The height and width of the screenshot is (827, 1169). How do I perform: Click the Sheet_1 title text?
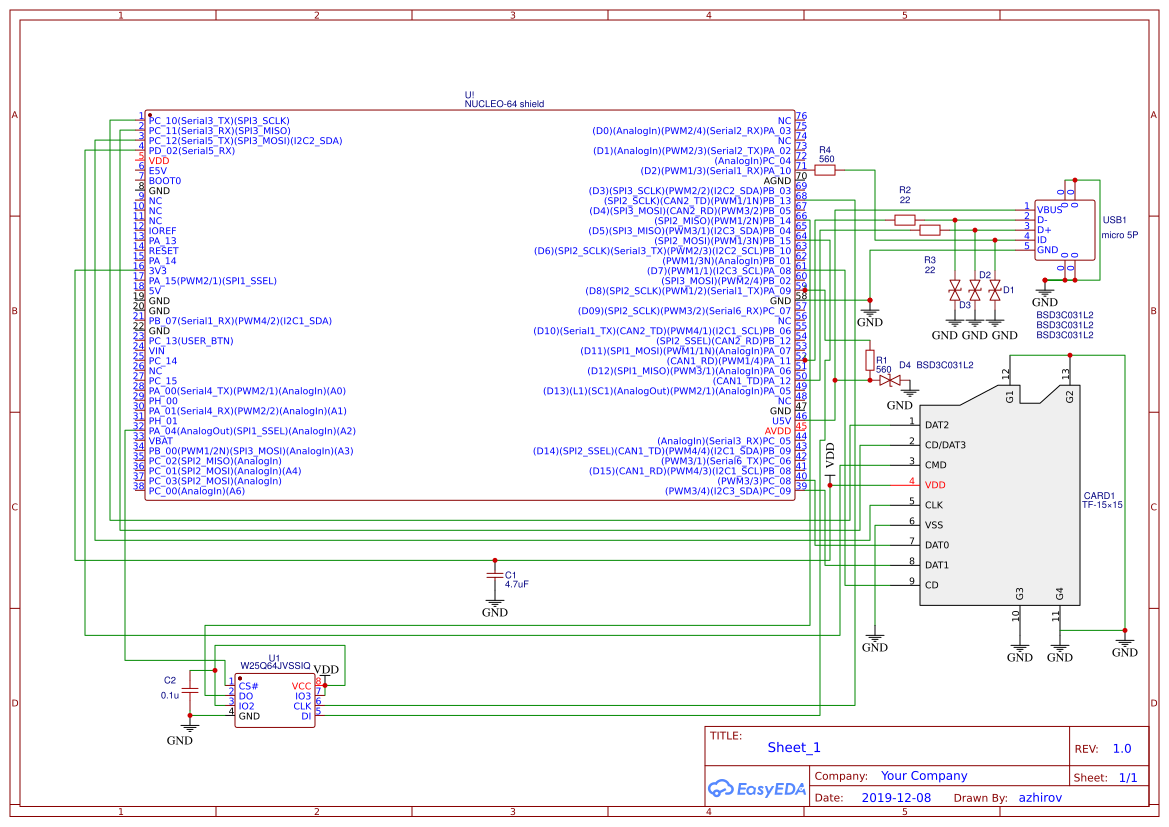click(x=795, y=747)
